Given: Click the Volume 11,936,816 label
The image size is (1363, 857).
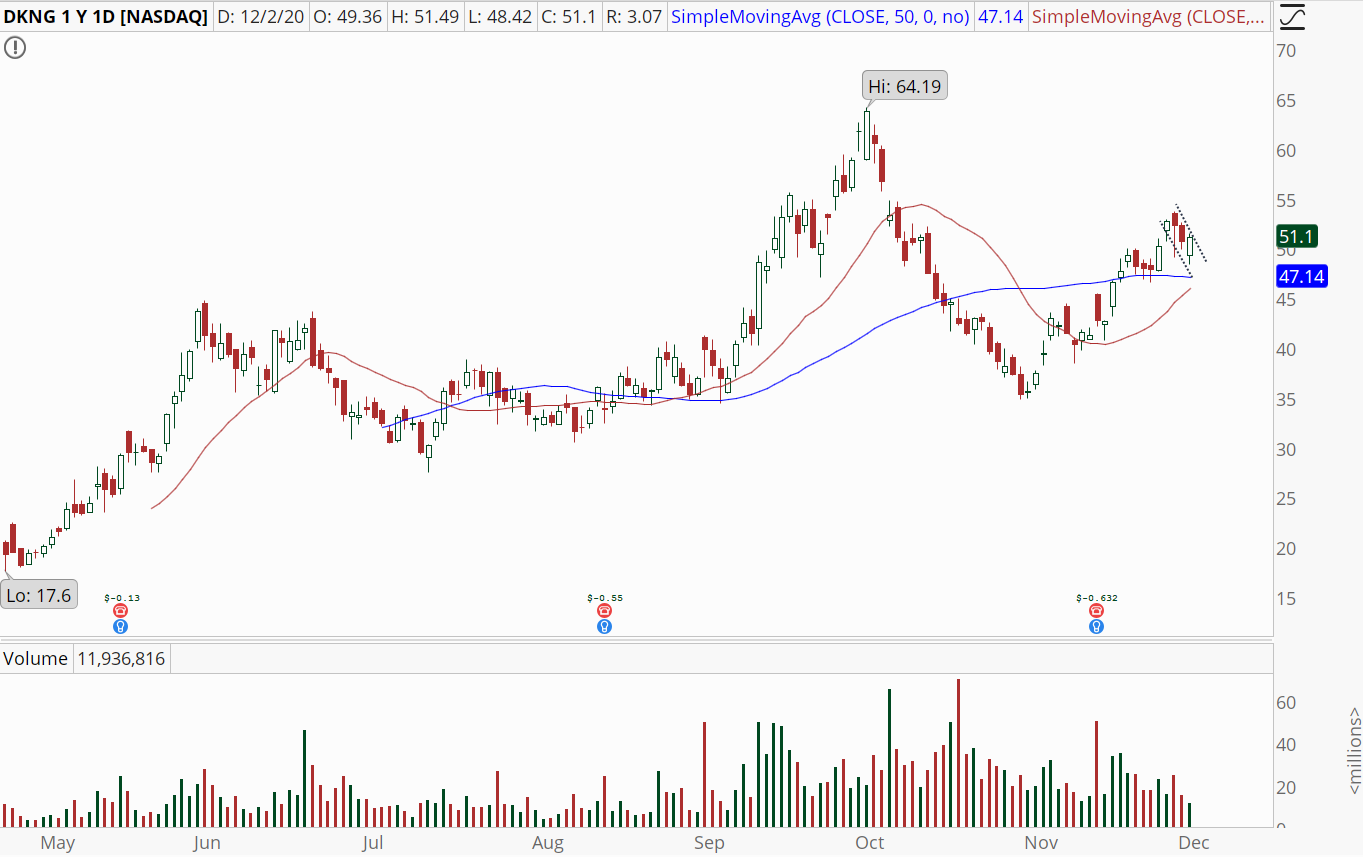Looking at the screenshot, I should click(85, 659).
